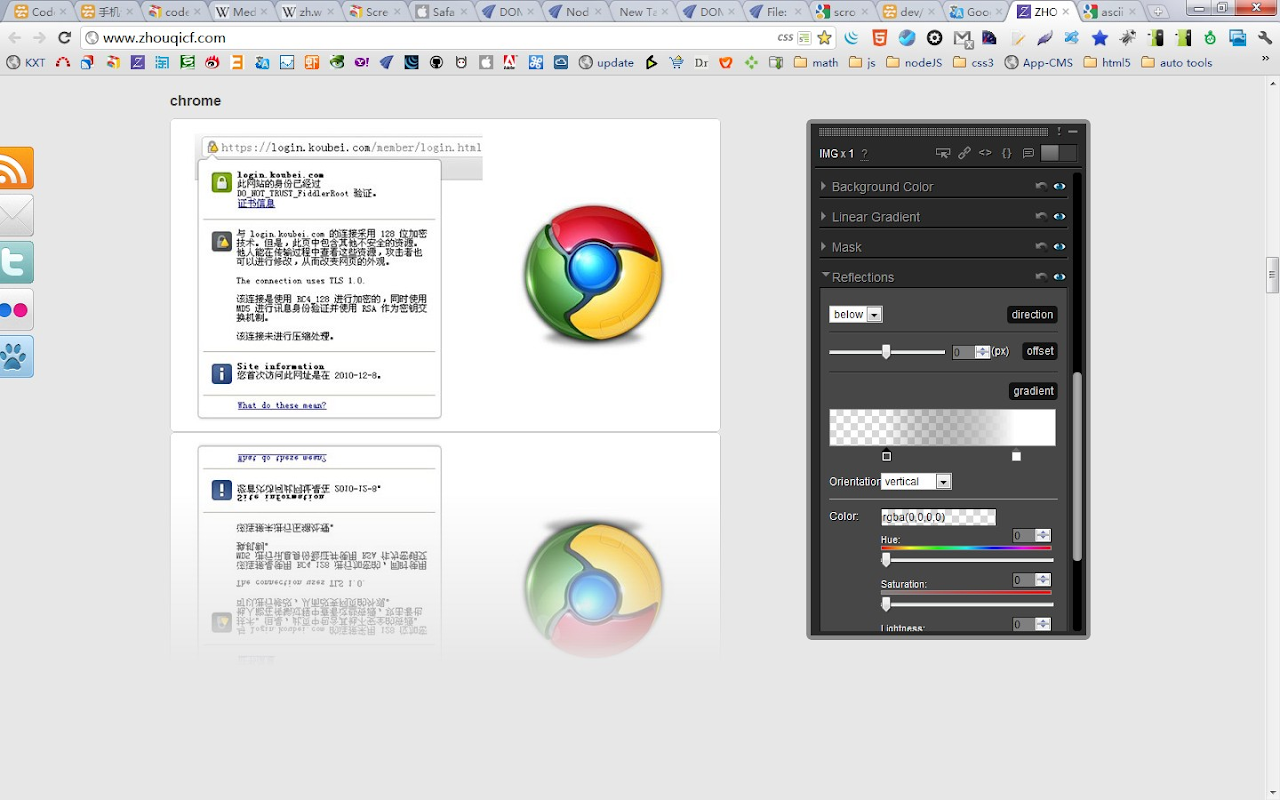Click the offset slider handle
1280x800 pixels.
(886, 351)
